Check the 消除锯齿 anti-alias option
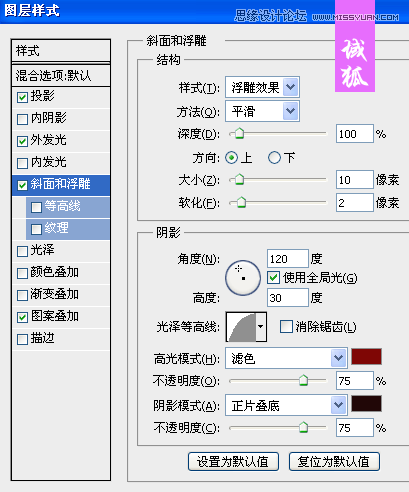The image size is (409, 492). pos(286,327)
